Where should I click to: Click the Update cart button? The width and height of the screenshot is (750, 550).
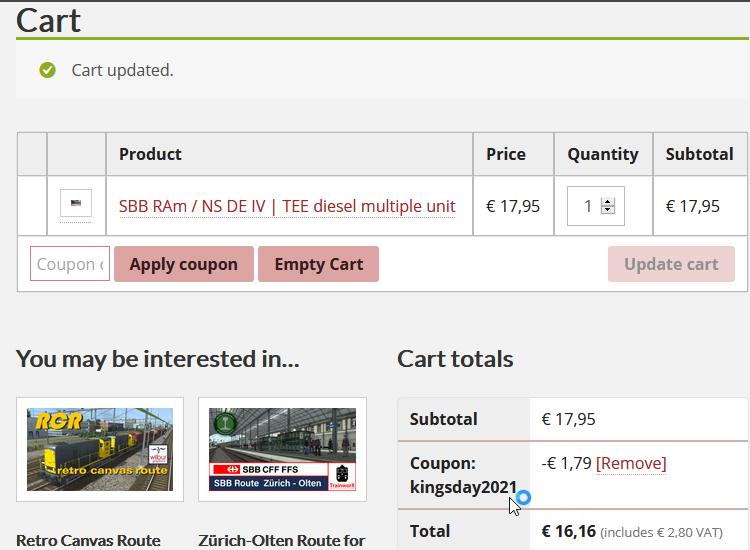tap(671, 264)
